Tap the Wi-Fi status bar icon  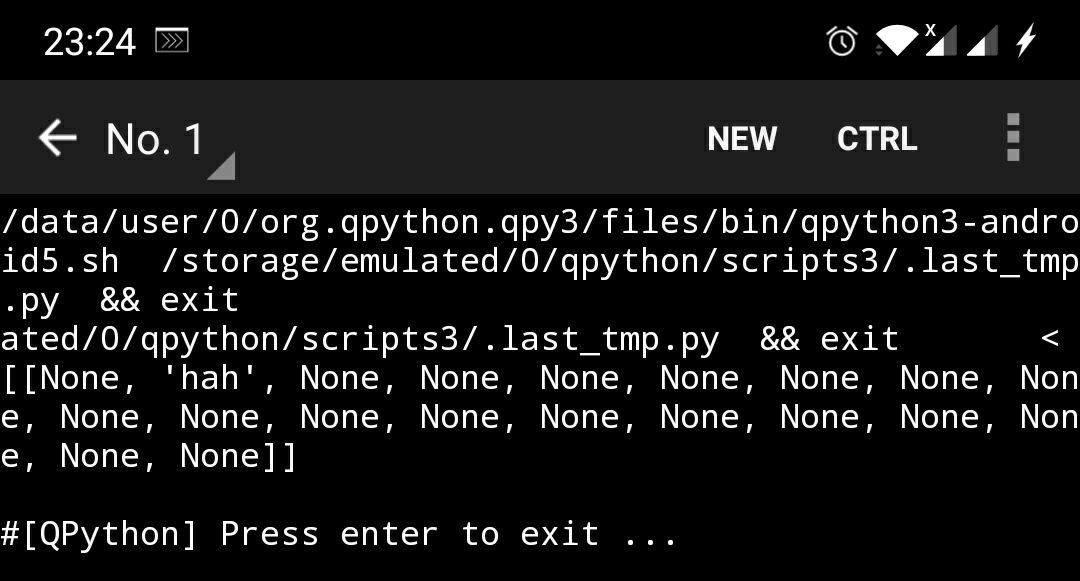(x=895, y=41)
